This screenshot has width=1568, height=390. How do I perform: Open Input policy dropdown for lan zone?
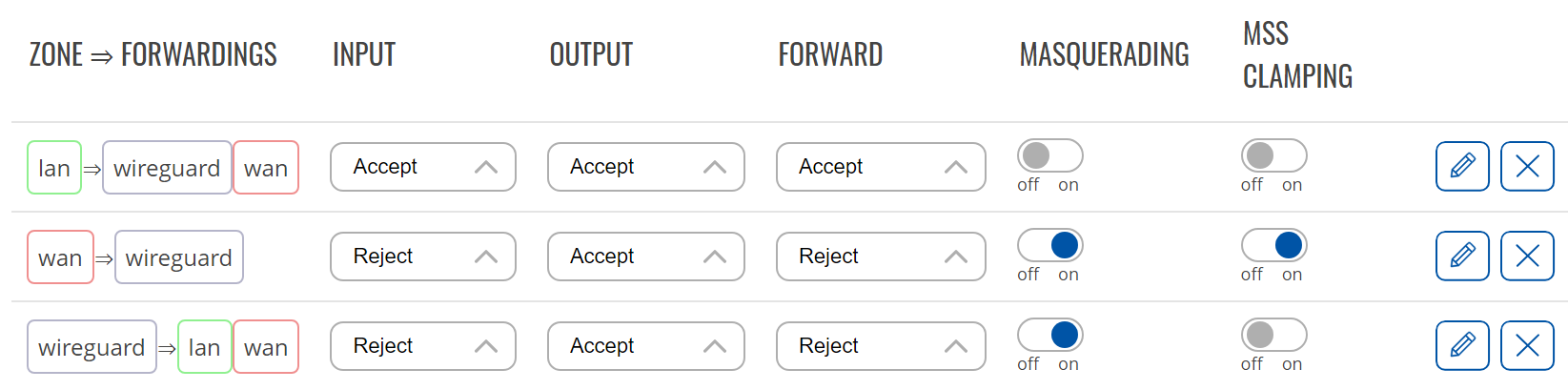(x=423, y=167)
